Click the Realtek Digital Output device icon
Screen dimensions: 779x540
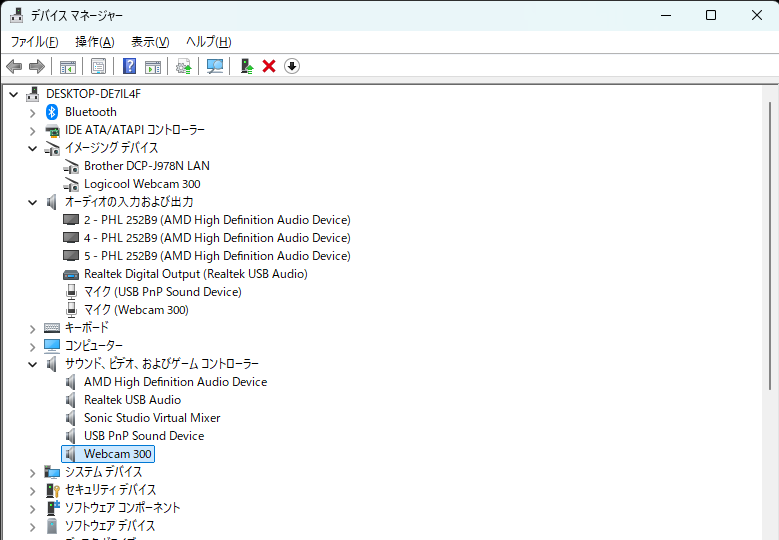click(71, 274)
